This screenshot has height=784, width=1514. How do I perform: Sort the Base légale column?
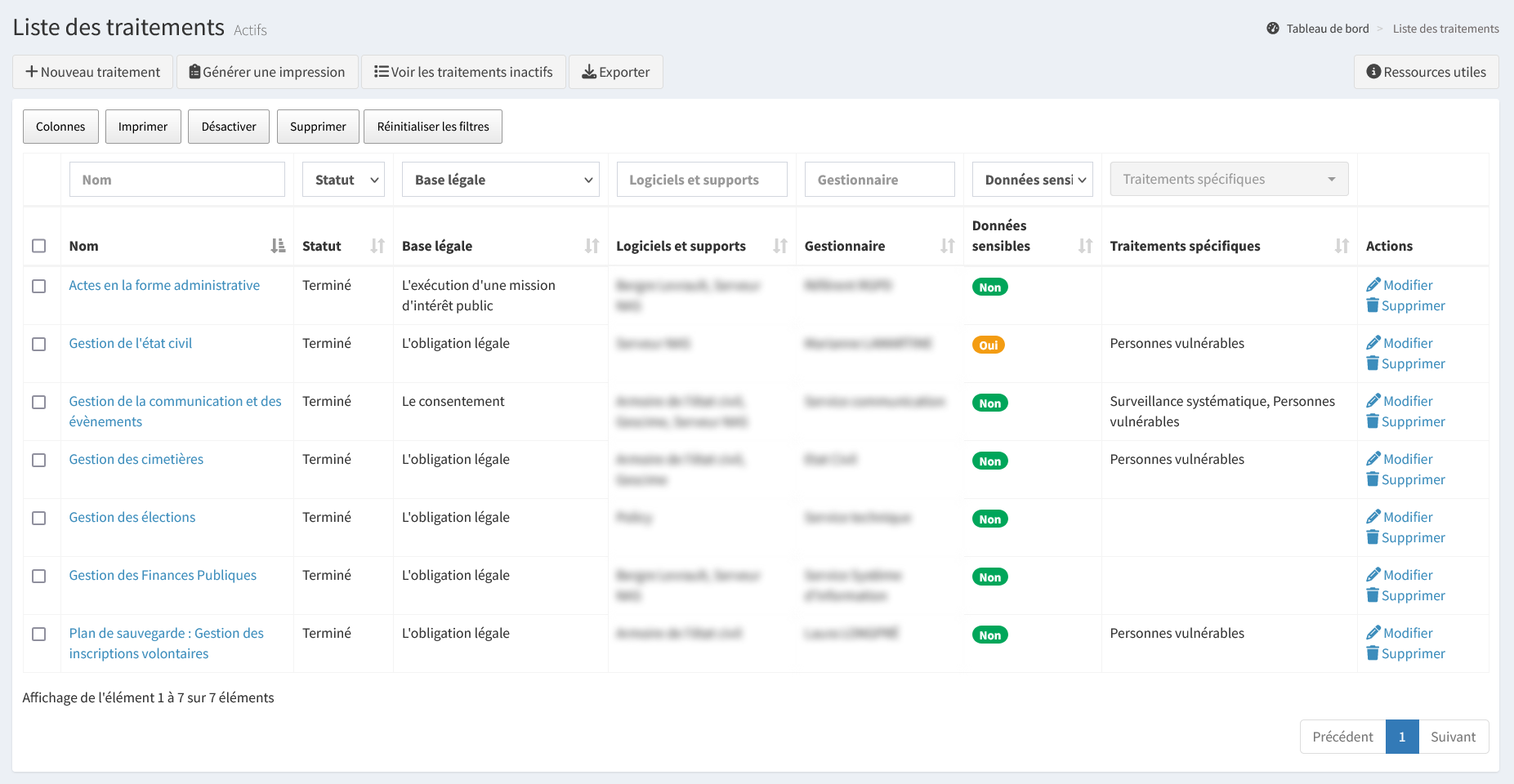pyautogui.click(x=592, y=246)
